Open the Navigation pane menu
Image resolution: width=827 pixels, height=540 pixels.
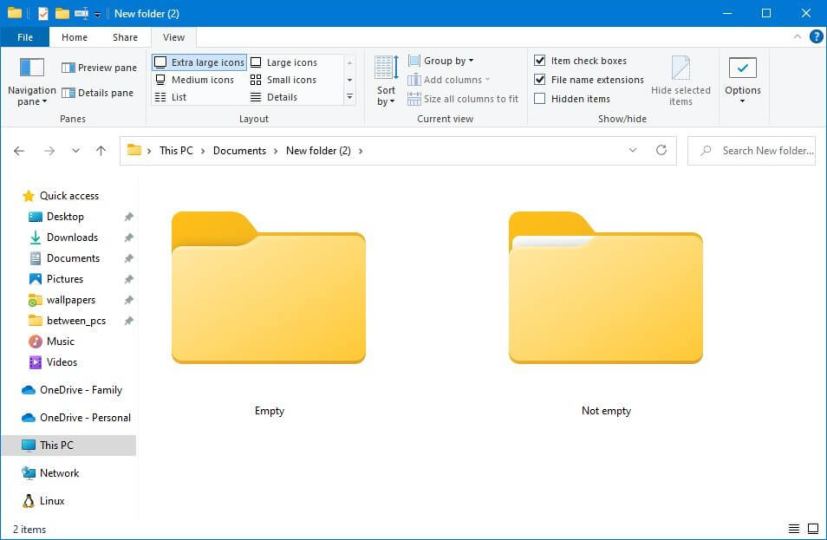pyautogui.click(x=32, y=81)
